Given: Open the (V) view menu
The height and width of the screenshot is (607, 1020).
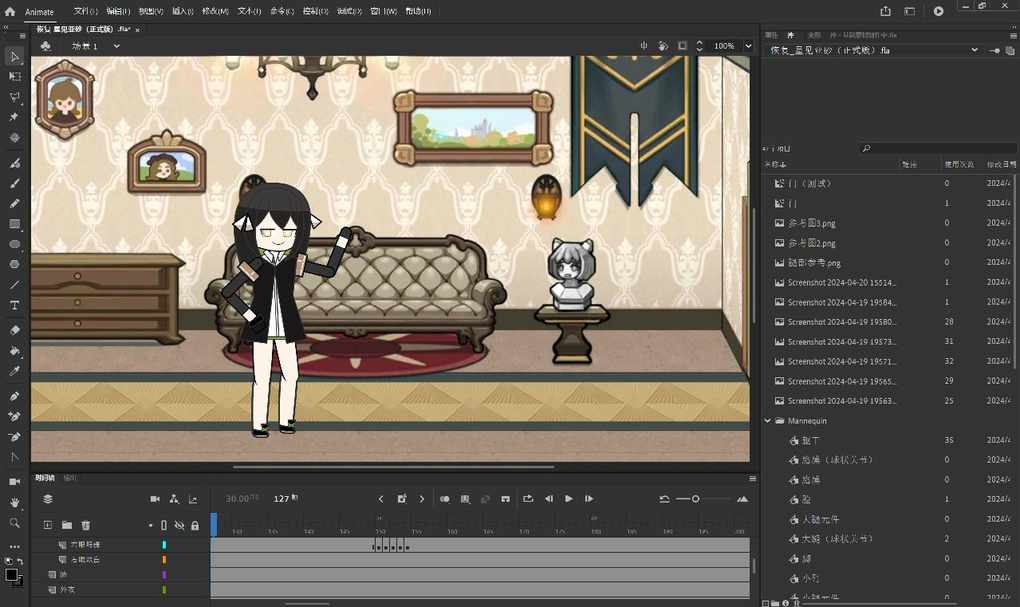Looking at the screenshot, I should pos(151,11).
